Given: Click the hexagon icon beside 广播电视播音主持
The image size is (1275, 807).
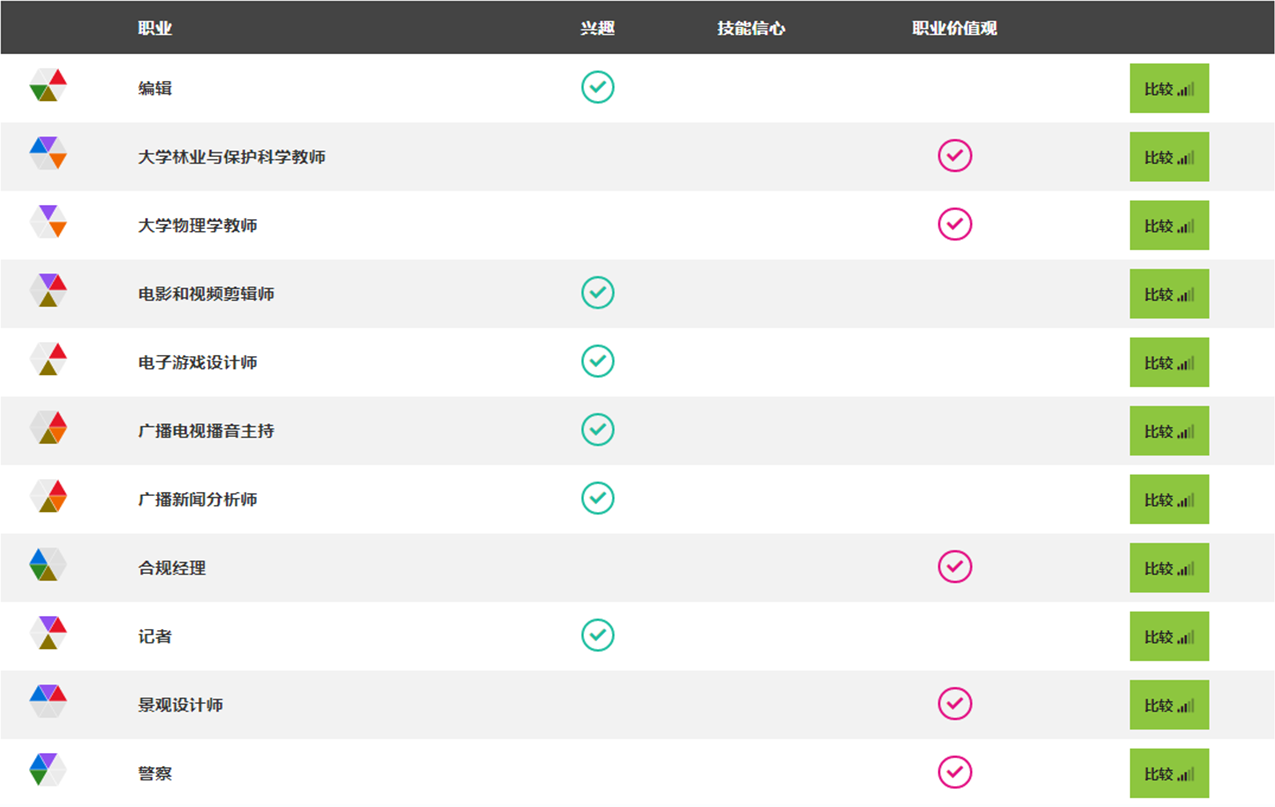Looking at the screenshot, I should click(48, 428).
